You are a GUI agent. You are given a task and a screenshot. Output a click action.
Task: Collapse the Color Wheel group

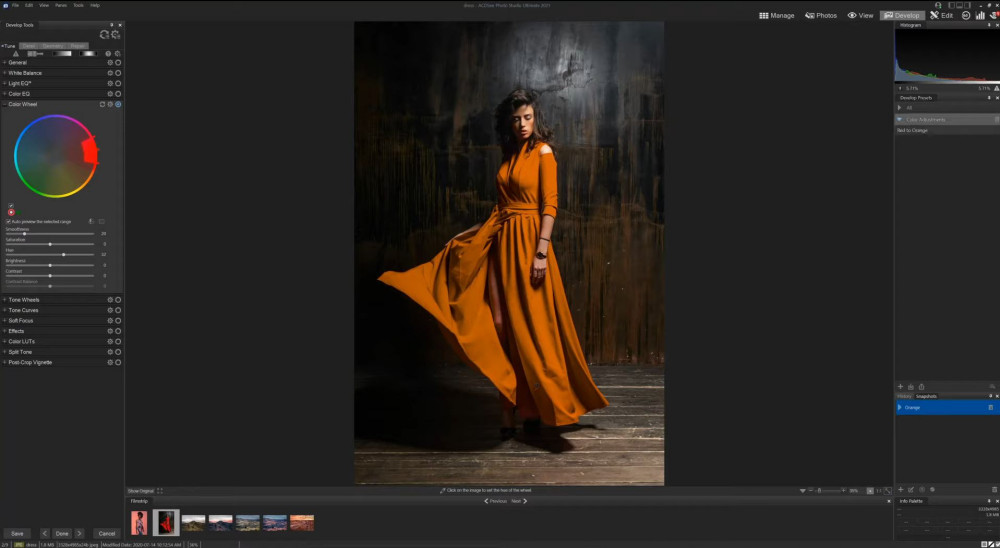(4, 104)
